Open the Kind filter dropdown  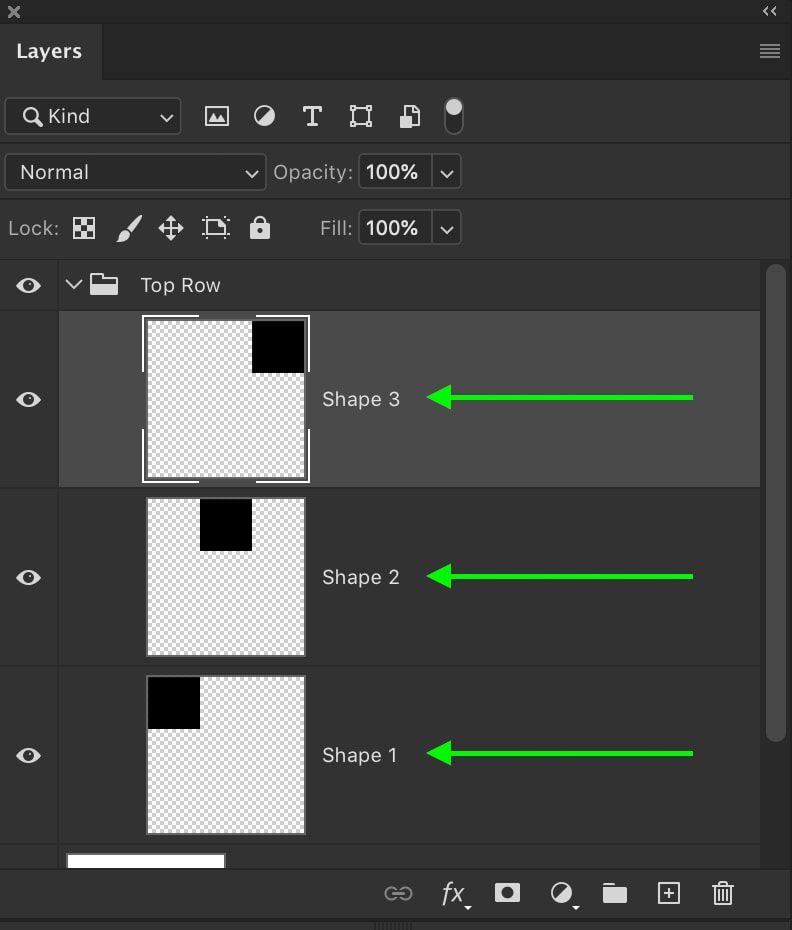click(93, 116)
